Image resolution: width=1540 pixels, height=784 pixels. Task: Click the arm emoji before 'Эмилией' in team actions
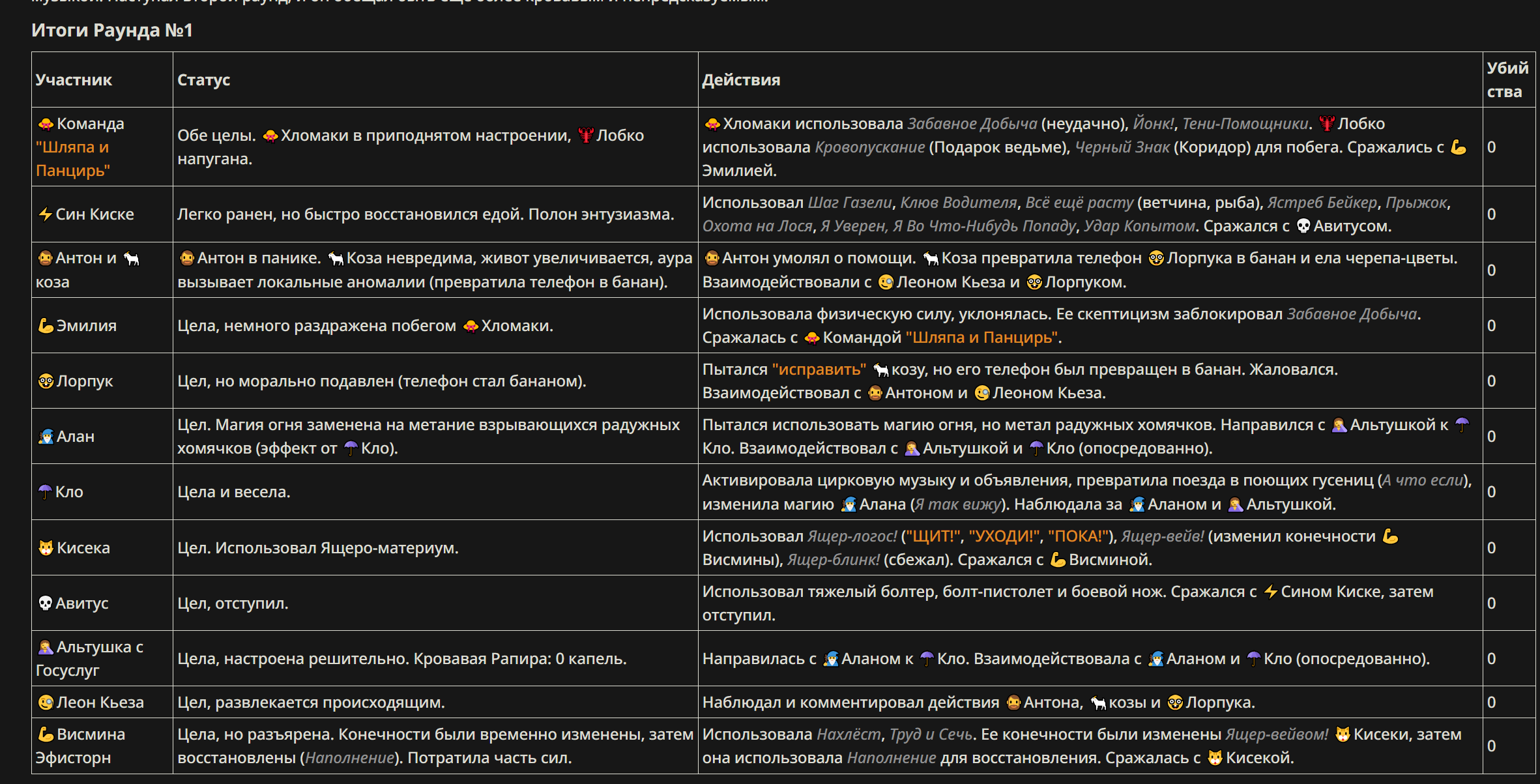1459,147
